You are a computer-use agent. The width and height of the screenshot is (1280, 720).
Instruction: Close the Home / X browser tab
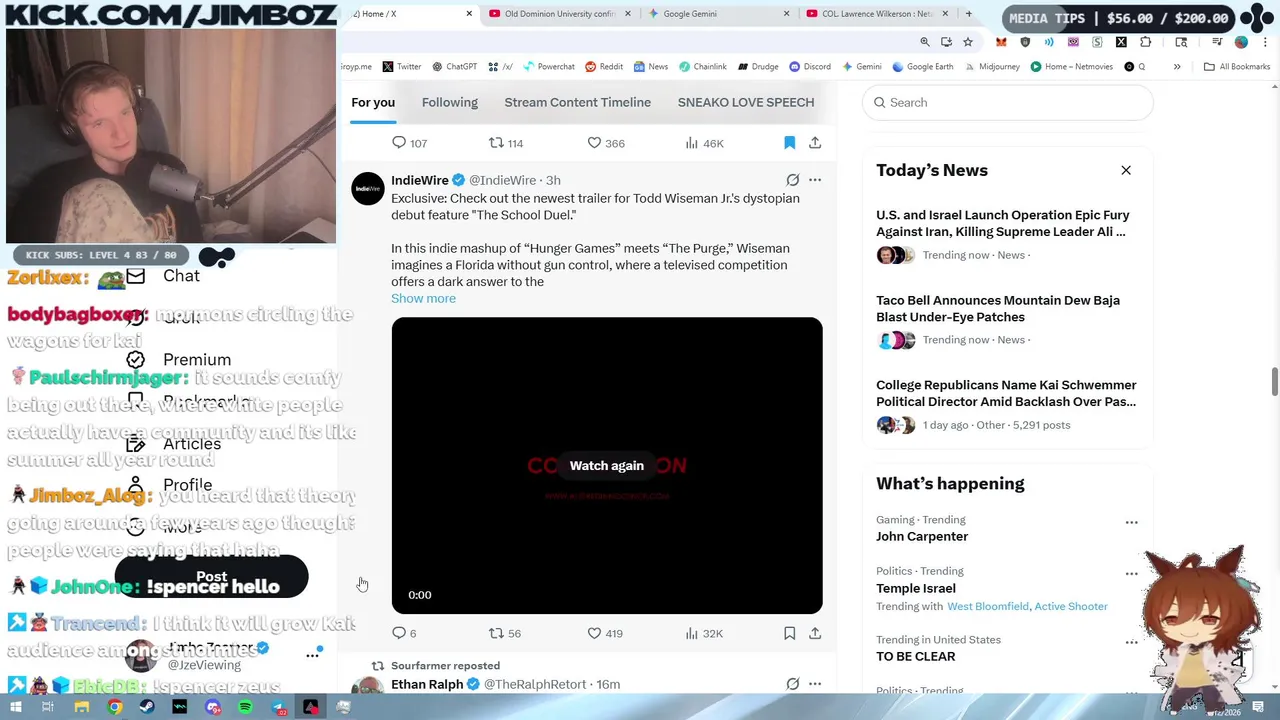pyautogui.click(x=469, y=14)
